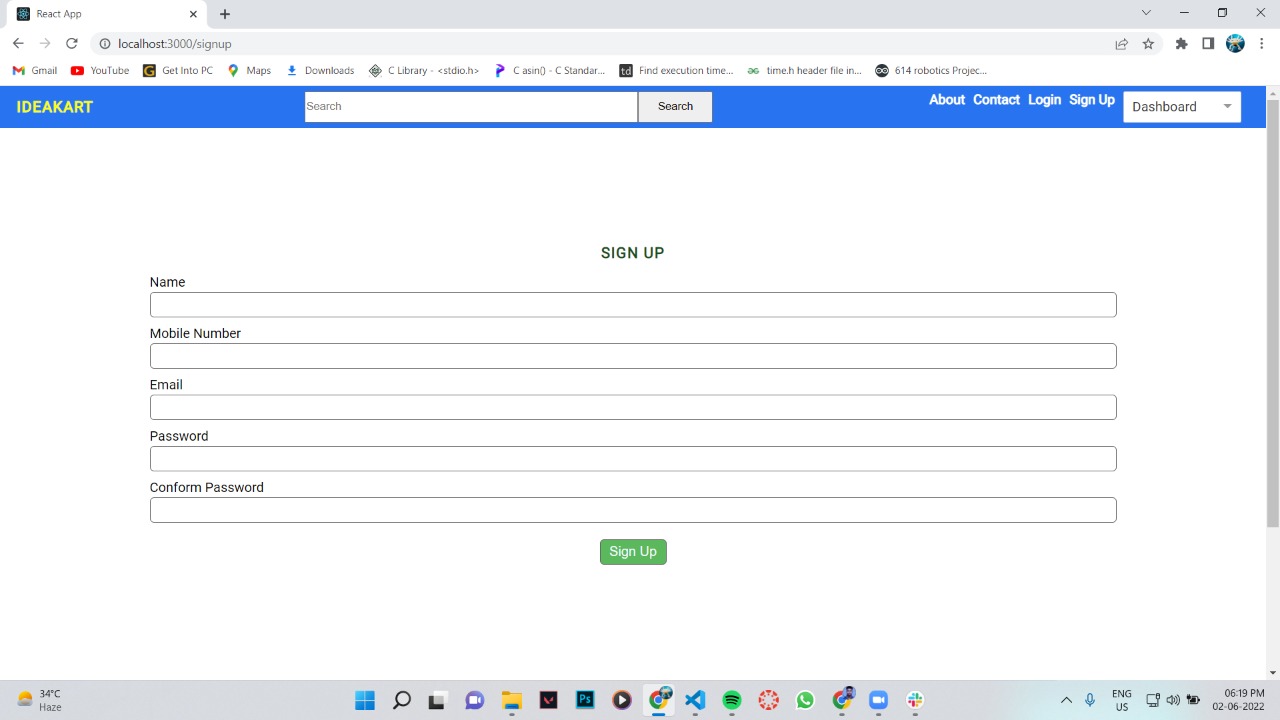
Task: Navigate to the Login page
Action: (x=1044, y=99)
